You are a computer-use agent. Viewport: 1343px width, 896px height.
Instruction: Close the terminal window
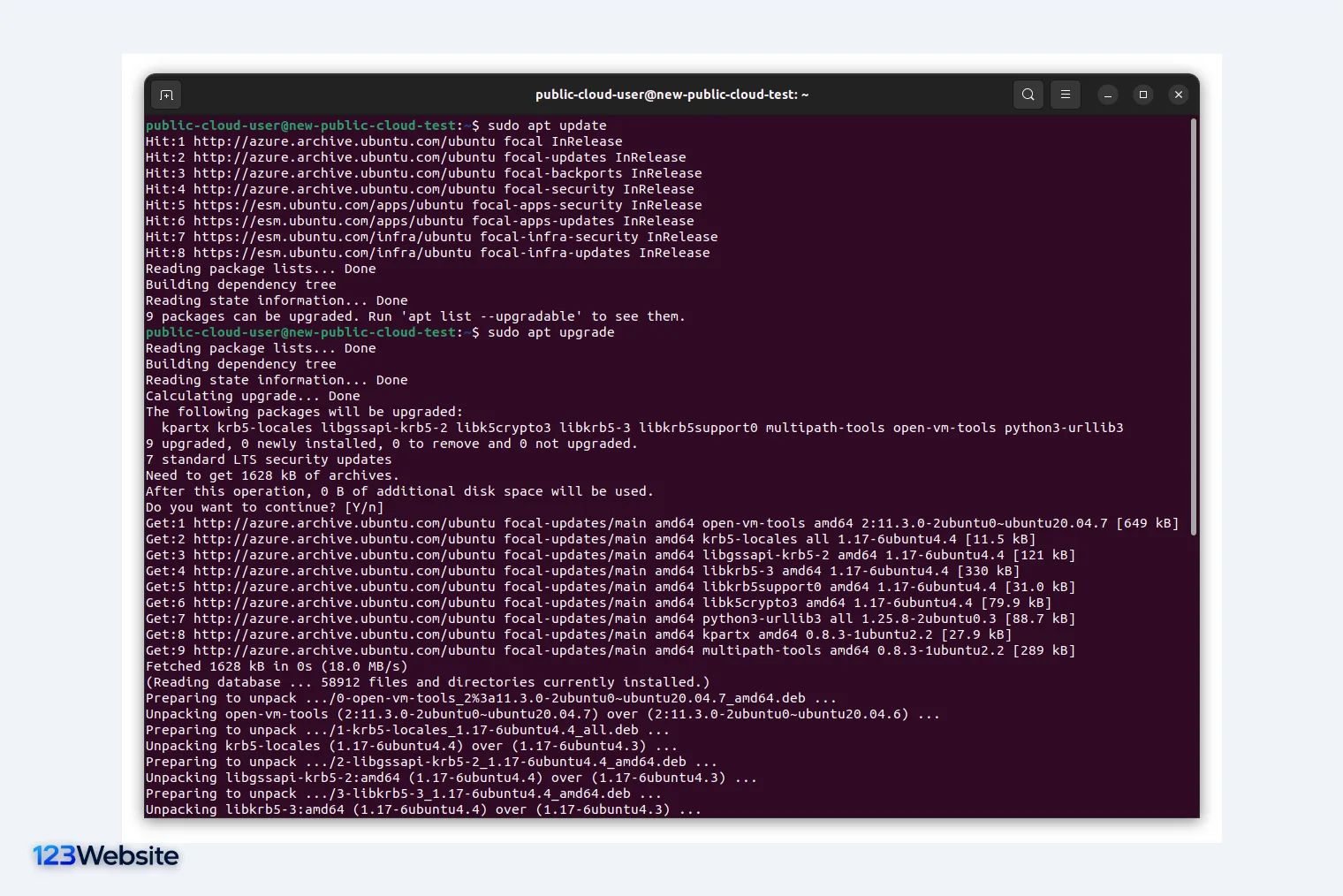coord(1178,95)
